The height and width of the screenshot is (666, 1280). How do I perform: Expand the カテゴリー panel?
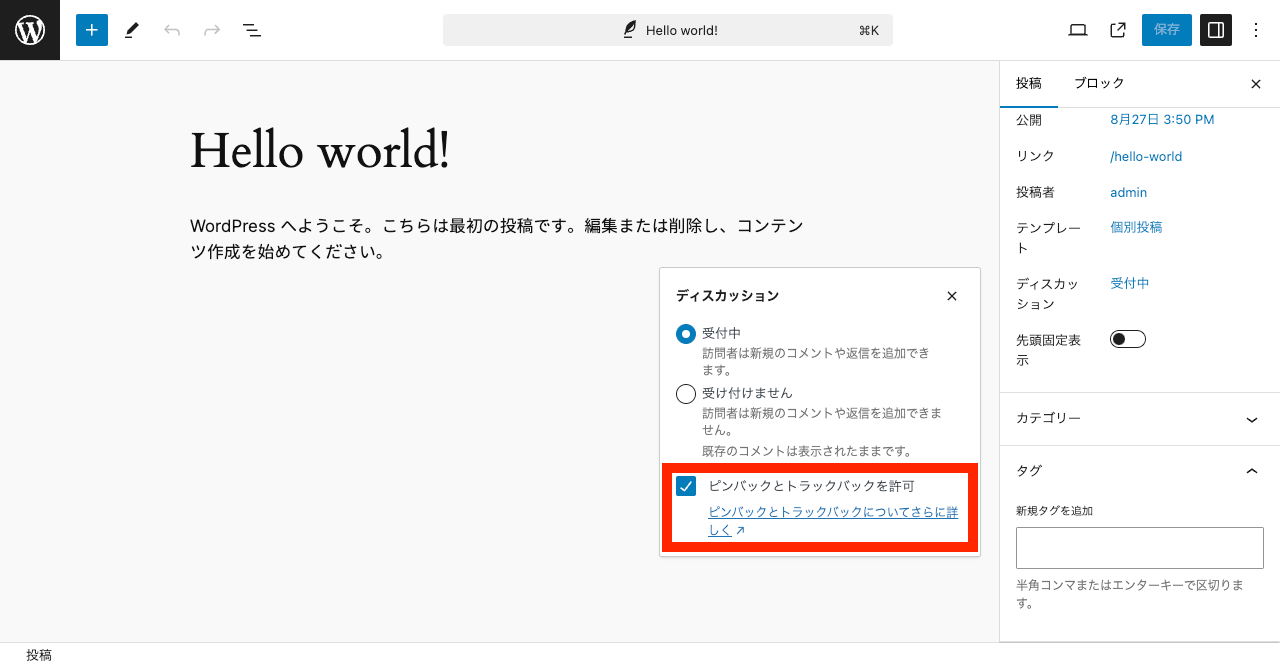click(1140, 419)
